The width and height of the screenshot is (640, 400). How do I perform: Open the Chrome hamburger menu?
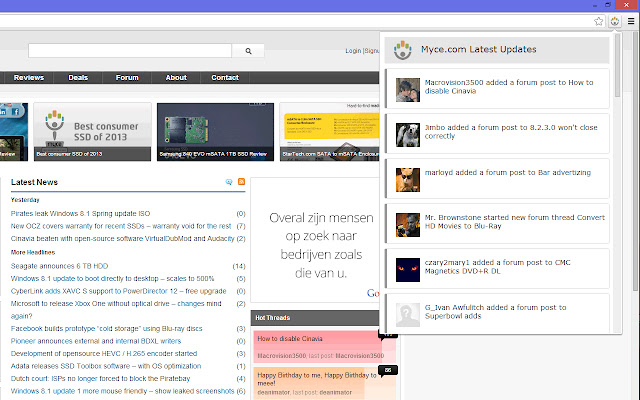[x=631, y=21]
